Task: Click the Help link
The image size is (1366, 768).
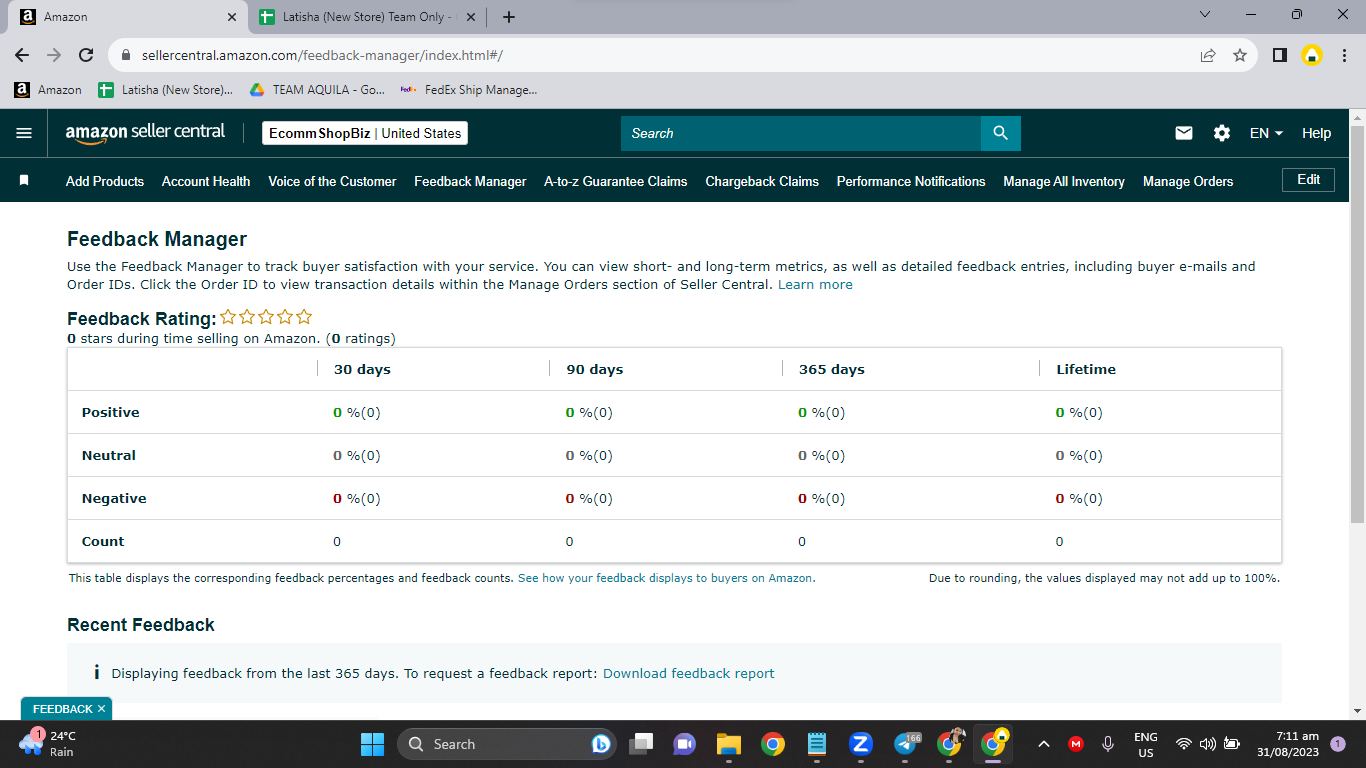Action: 1316,133
